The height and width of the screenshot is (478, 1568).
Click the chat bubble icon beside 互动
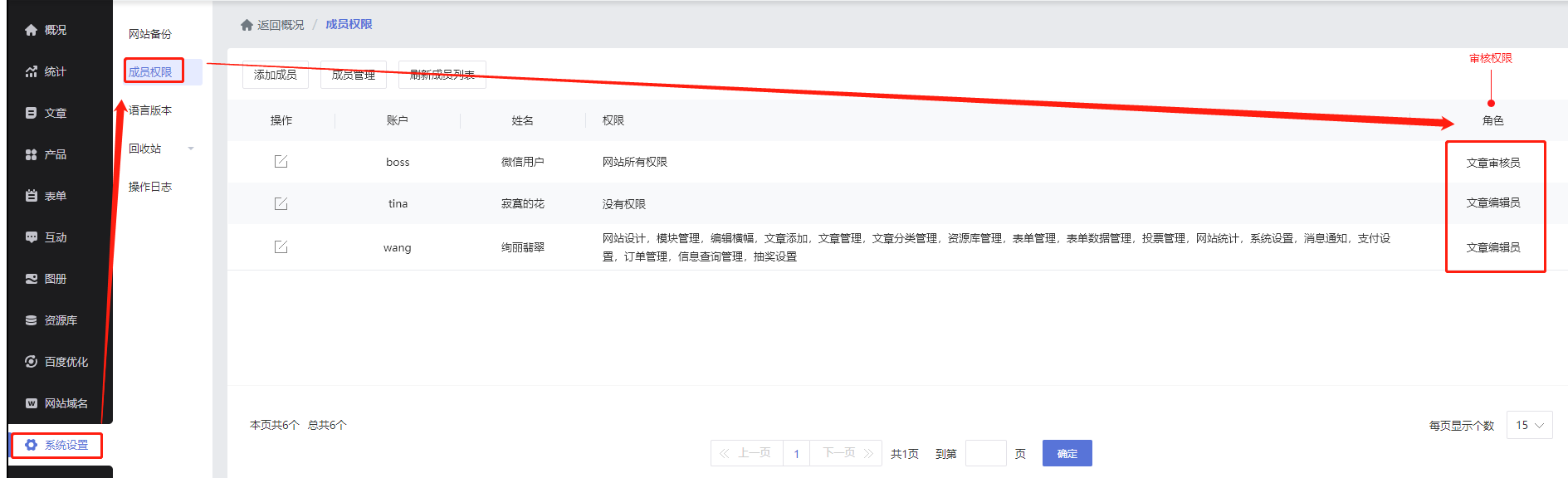coord(32,237)
